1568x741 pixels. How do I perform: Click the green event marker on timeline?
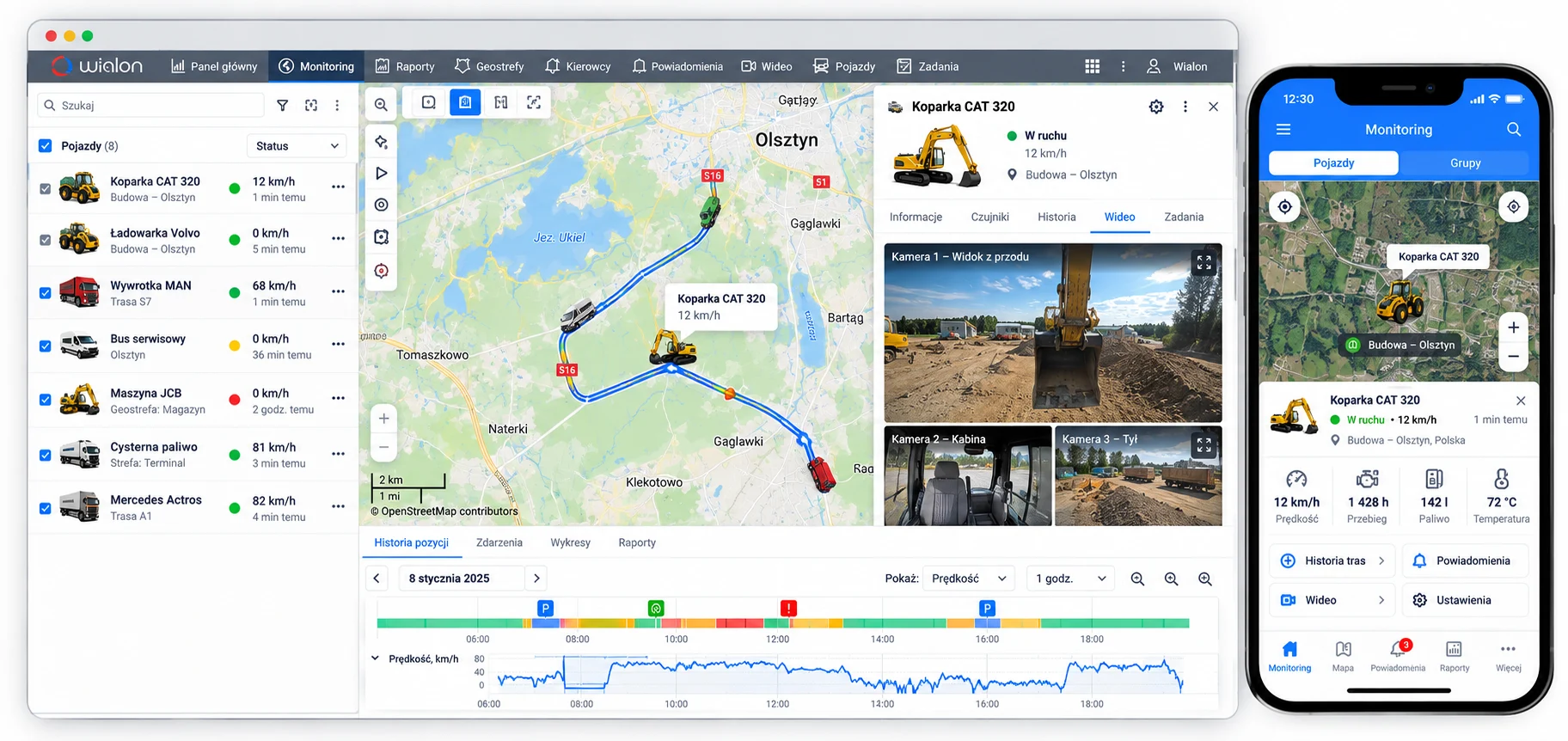656,609
